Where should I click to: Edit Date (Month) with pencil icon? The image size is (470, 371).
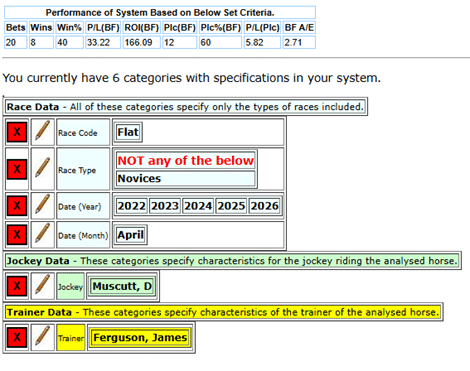[43, 234]
